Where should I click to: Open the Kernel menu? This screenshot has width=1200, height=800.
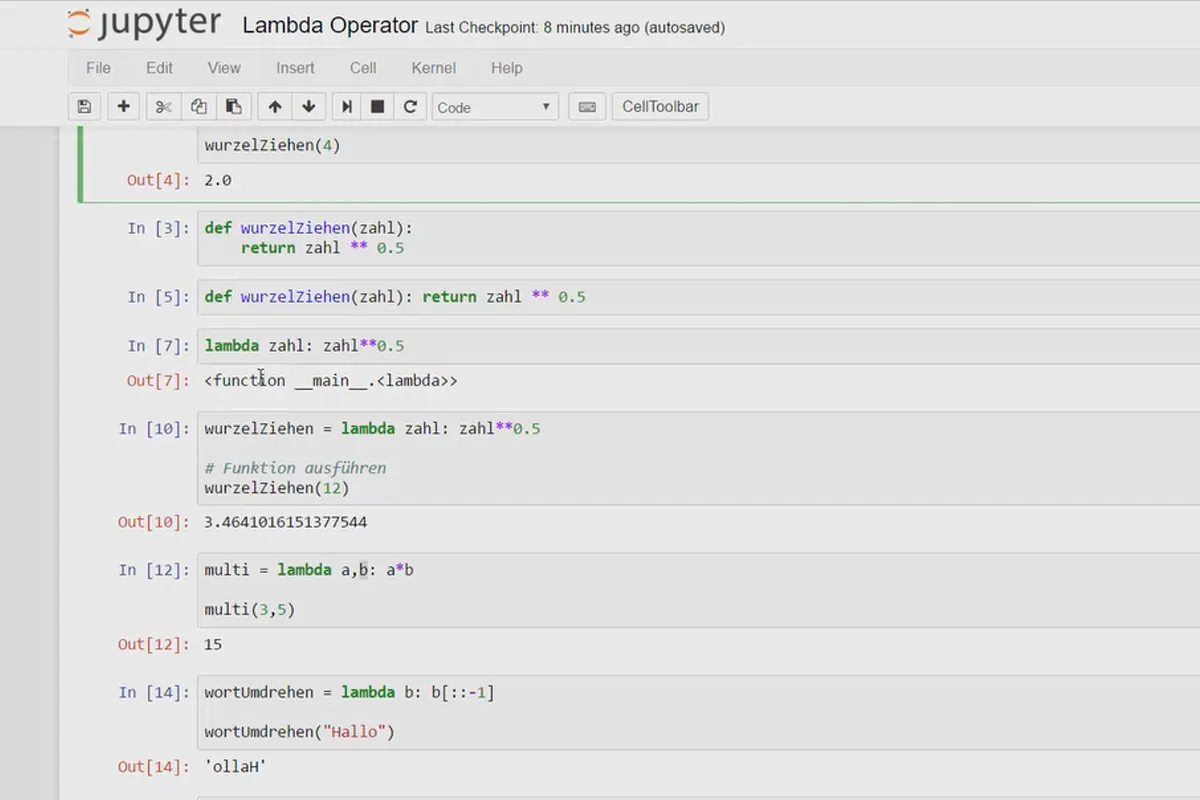pos(433,68)
